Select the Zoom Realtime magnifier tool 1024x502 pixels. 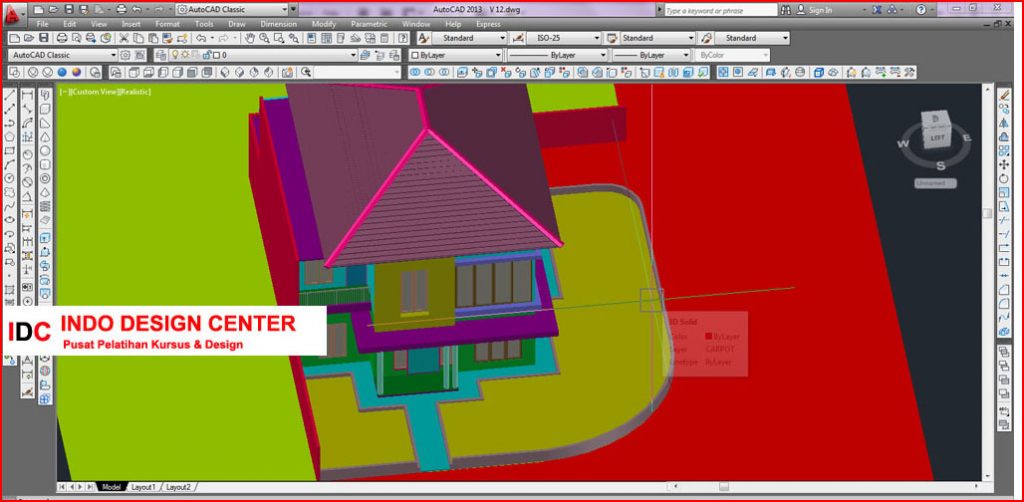pos(264,38)
